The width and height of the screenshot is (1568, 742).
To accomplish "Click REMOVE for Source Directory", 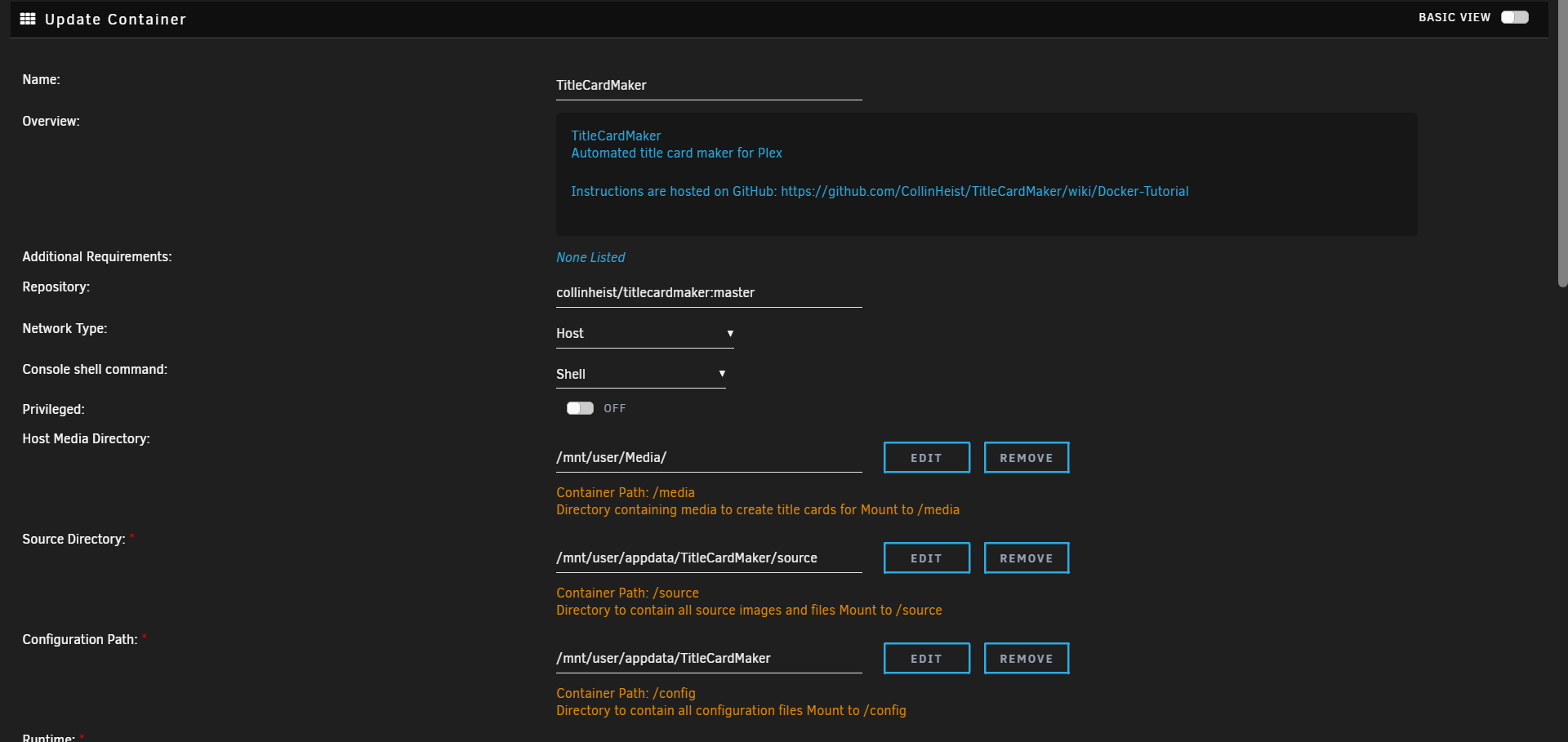I will [1026, 558].
